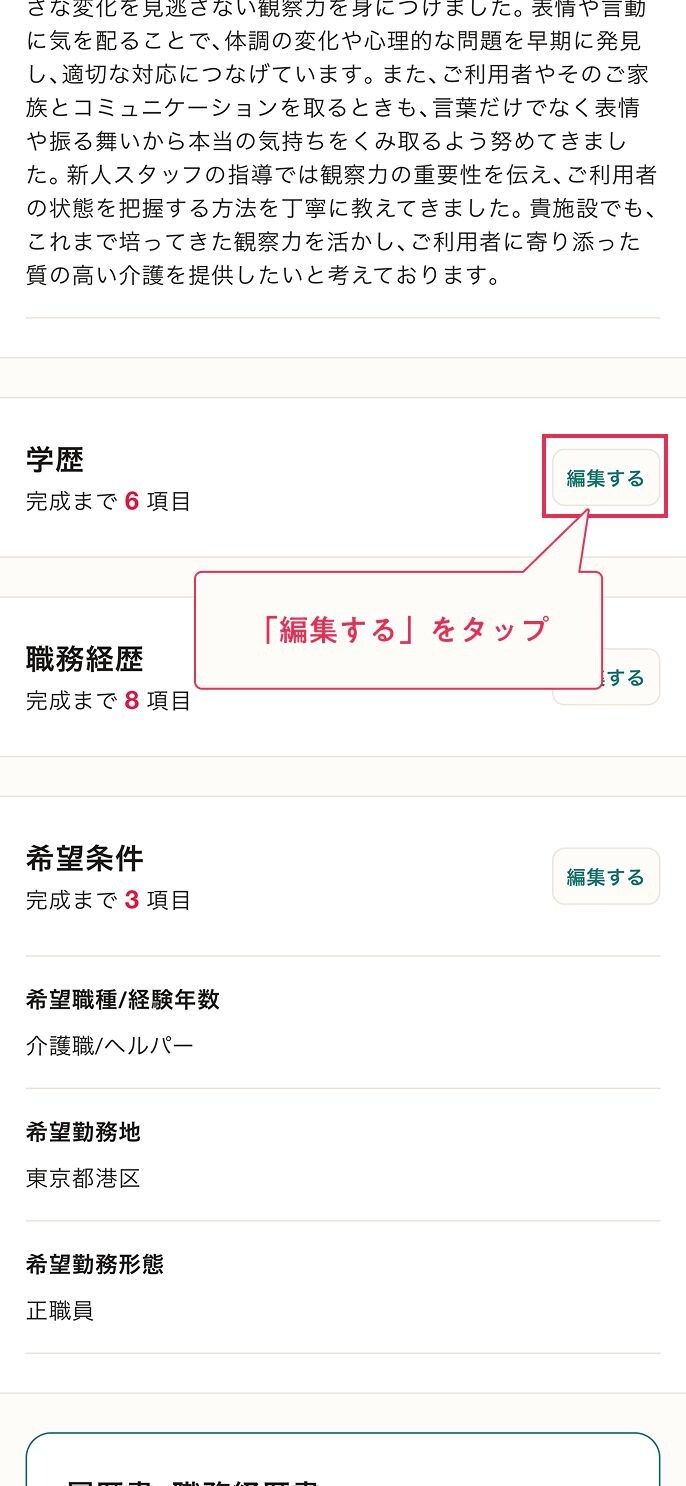Tap the 「編集する」をタップ callout bubble

pos(398,630)
